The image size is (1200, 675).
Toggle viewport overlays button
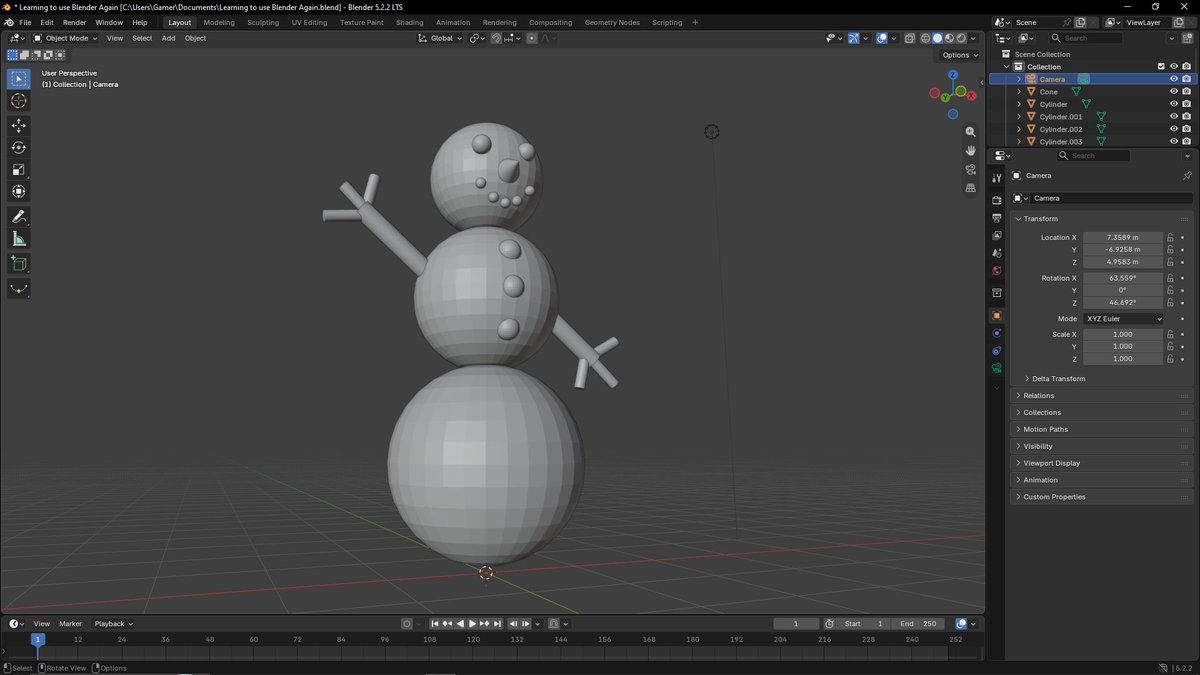pos(881,38)
